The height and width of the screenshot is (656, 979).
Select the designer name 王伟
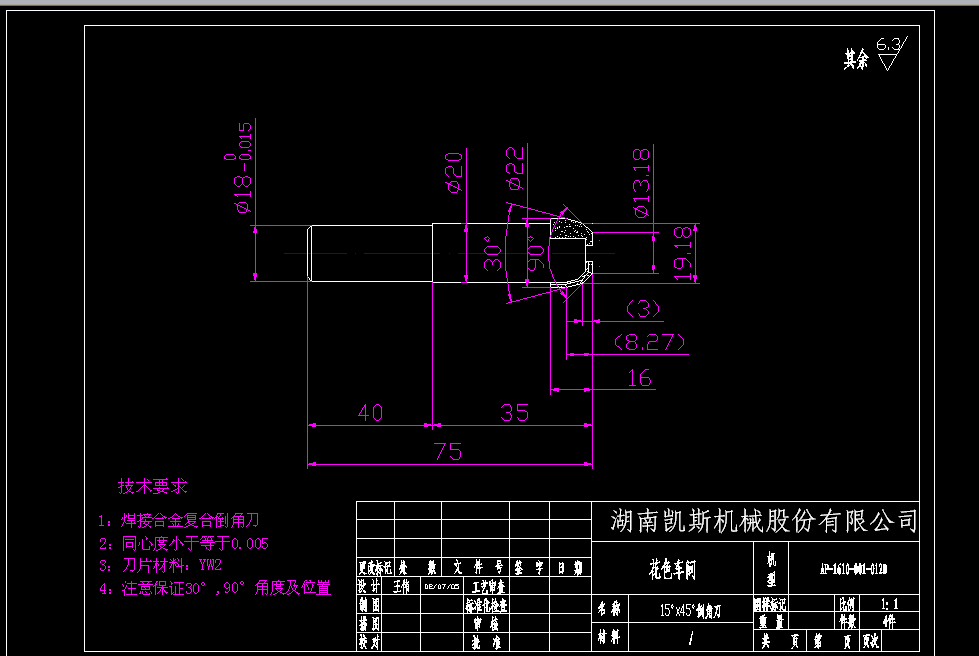(x=402, y=586)
